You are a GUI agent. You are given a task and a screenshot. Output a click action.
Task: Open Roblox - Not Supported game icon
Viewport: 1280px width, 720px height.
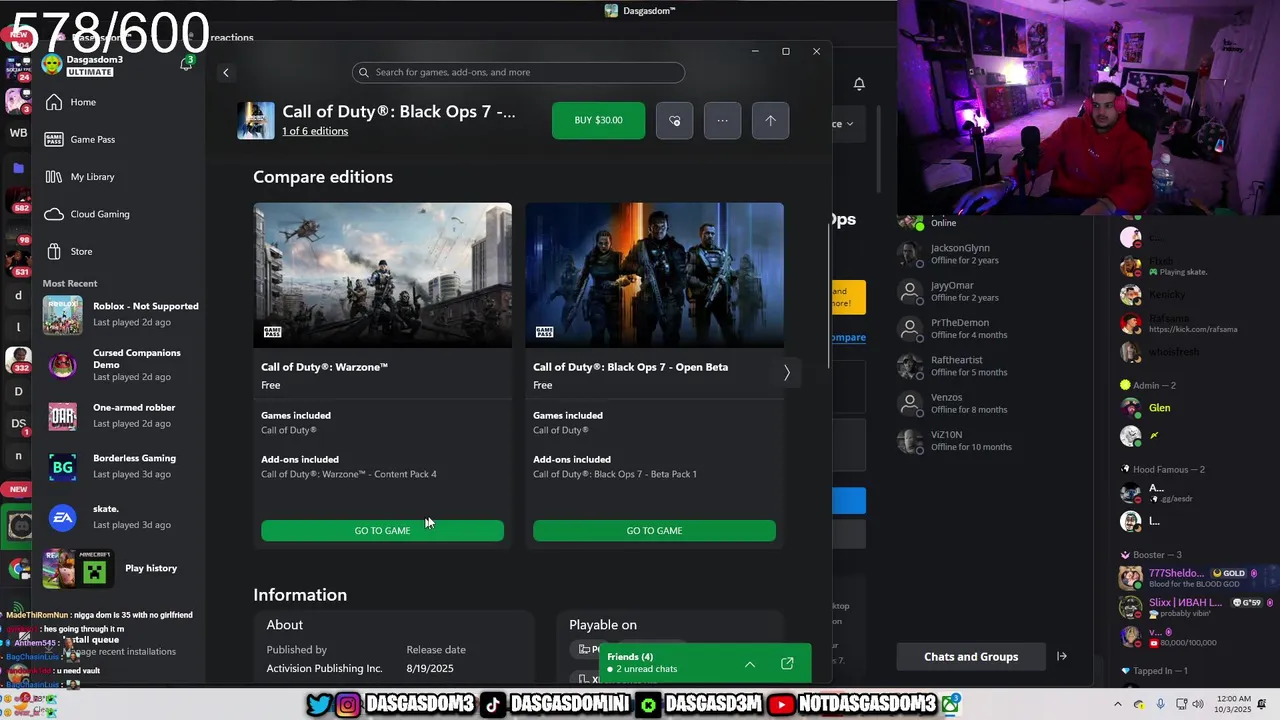(62, 315)
